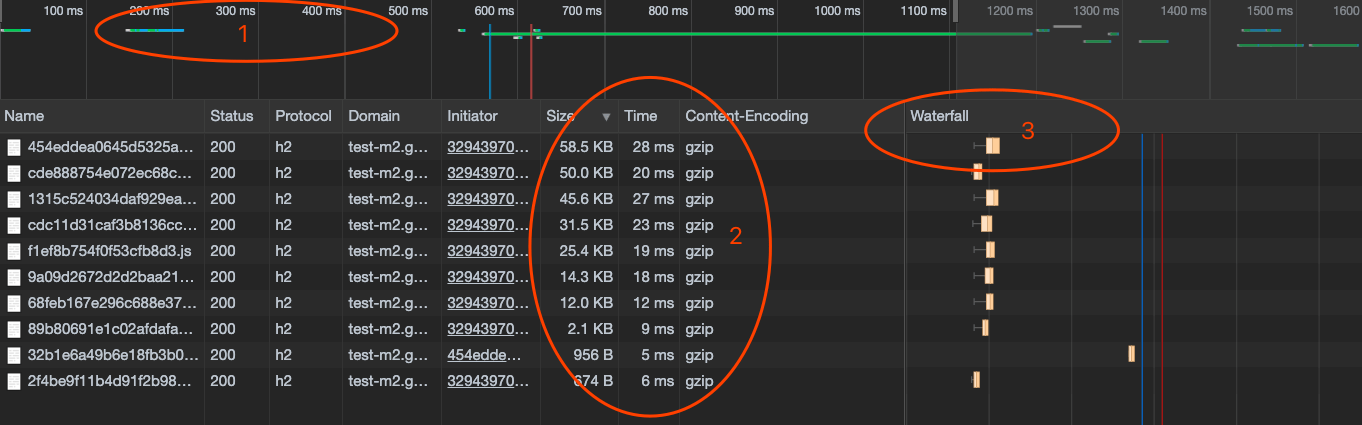The image size is (1362, 425).
Task: Select request 68feb167e296c688e37 by name
Action: [x=112, y=303]
